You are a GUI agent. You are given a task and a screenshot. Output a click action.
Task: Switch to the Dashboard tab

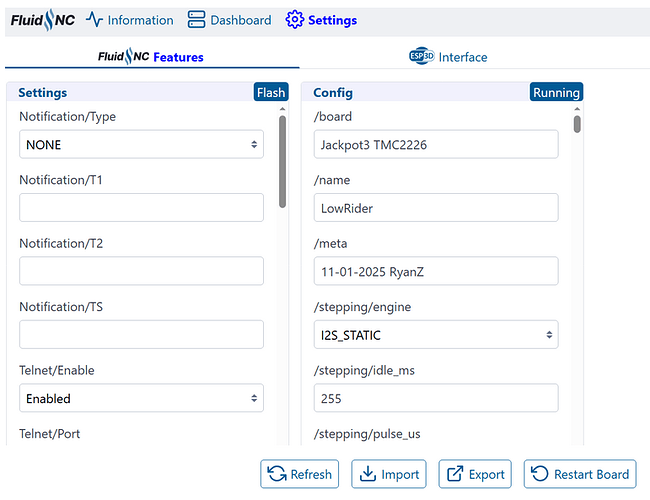229,20
